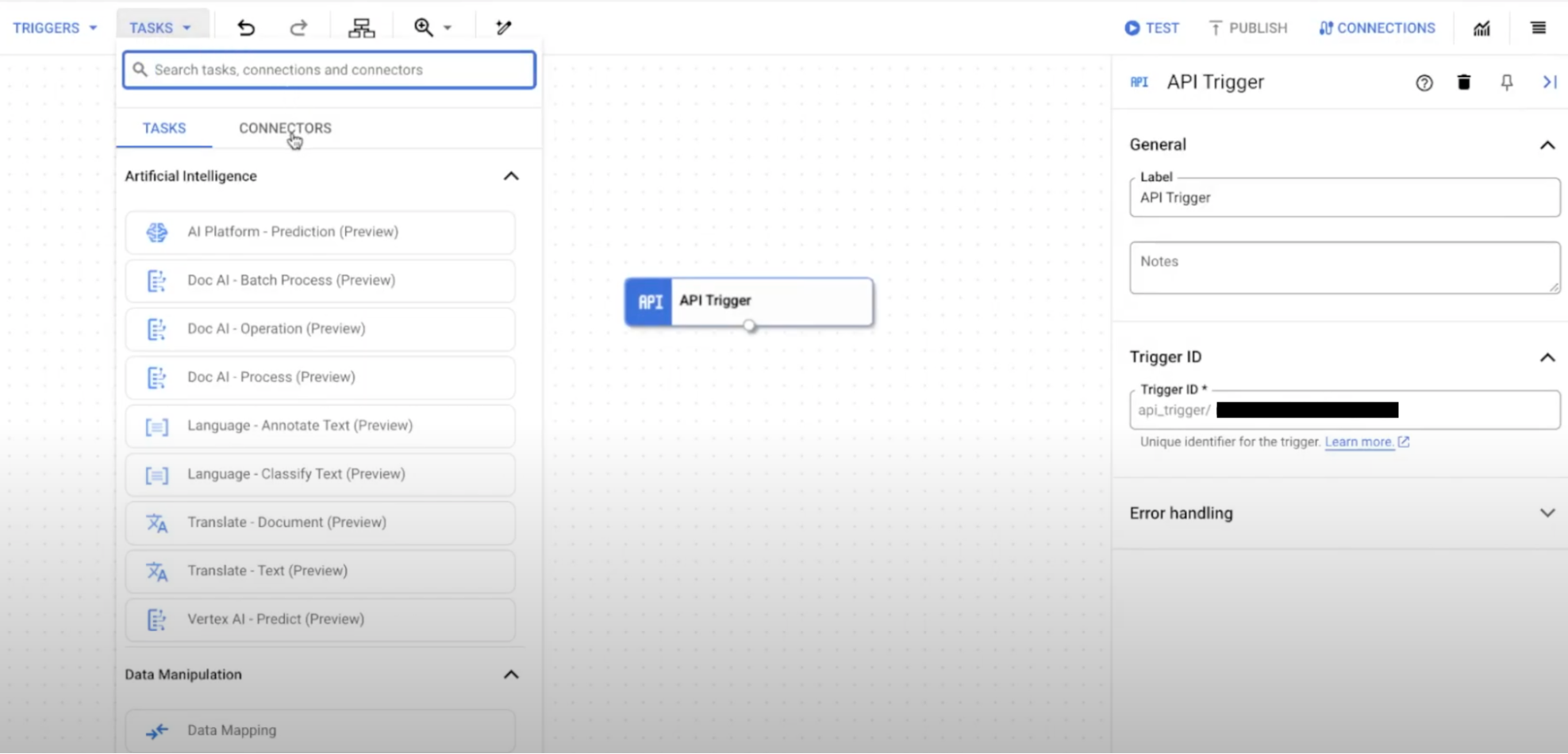Open the zoom level dropdown arrow
Viewport: 1568px width, 754px height.
coord(447,27)
